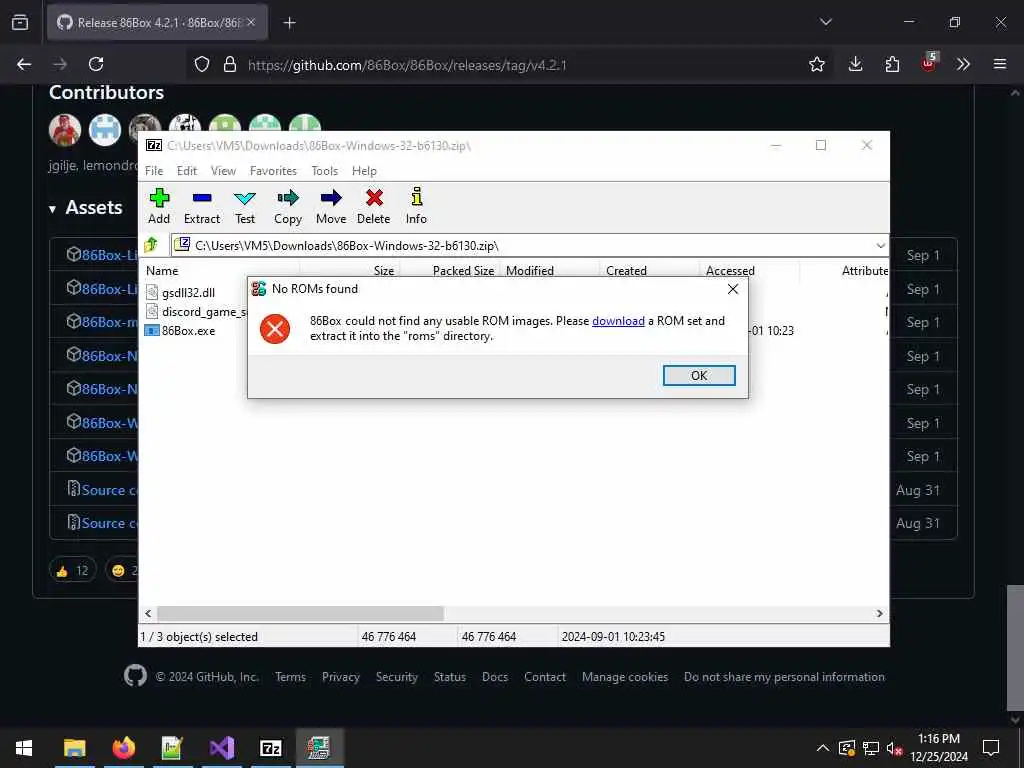Open the Firefox hamburger application menu

(x=999, y=64)
